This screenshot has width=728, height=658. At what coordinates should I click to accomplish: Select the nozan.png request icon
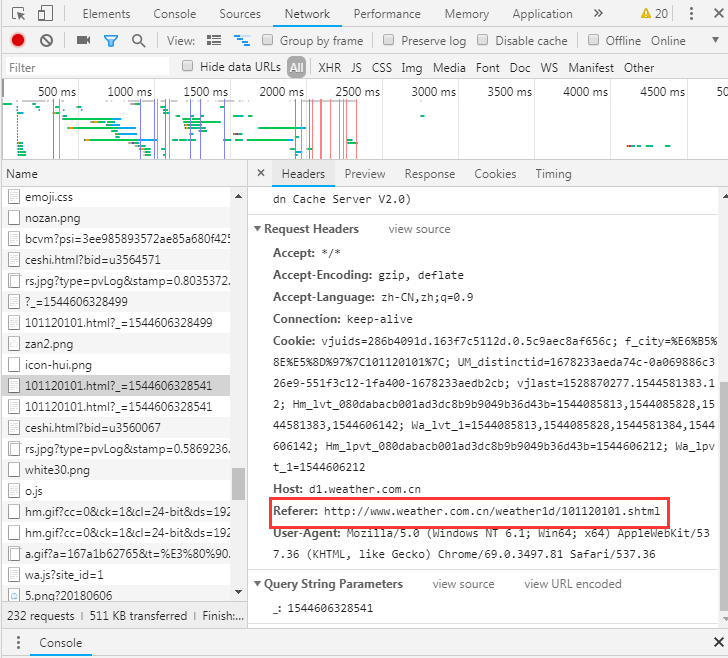[x=14, y=217]
